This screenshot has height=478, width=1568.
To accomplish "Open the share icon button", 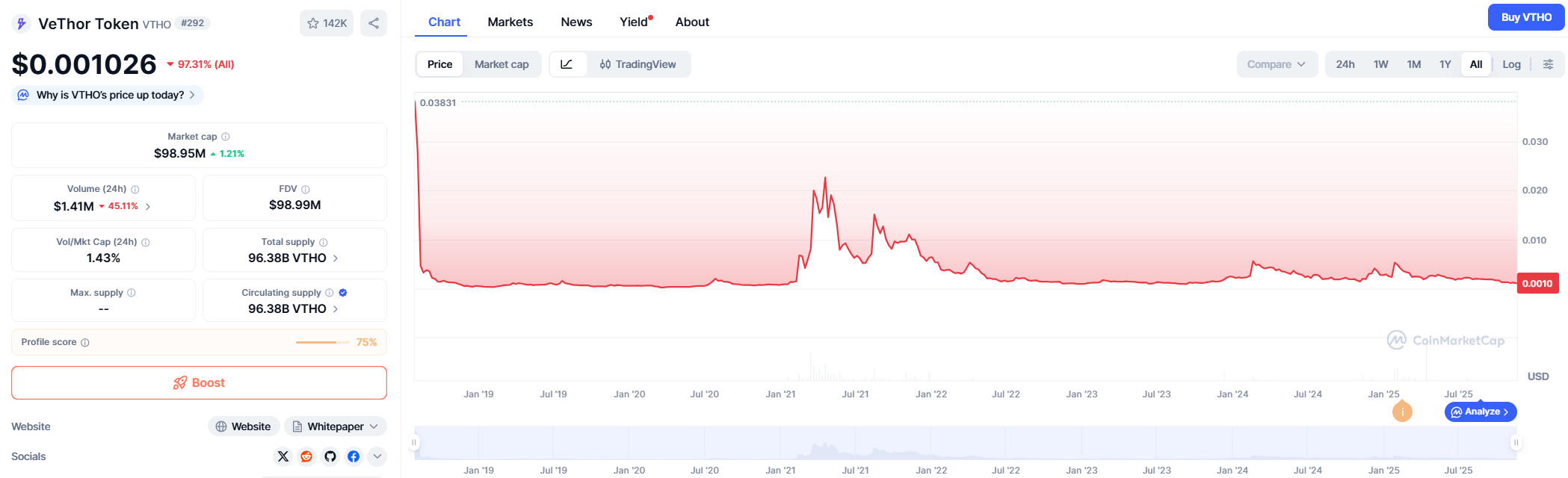I will coord(374,23).
